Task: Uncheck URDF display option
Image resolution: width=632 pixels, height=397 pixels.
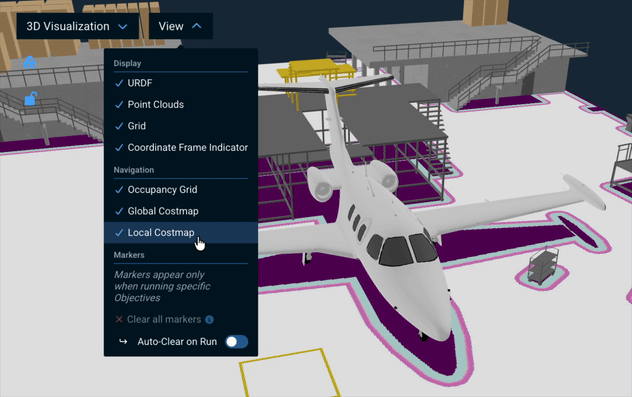Action: 181,83
